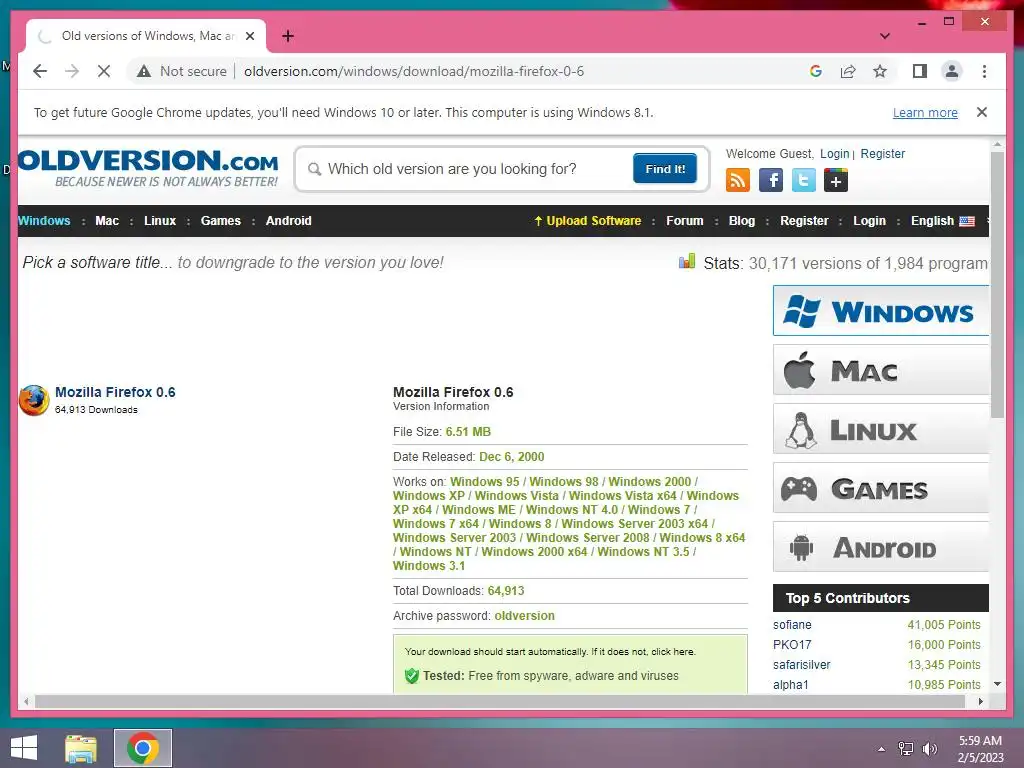This screenshot has width=1024, height=768.
Task: Click the vertical scrollbar thumb
Action: coord(997,285)
